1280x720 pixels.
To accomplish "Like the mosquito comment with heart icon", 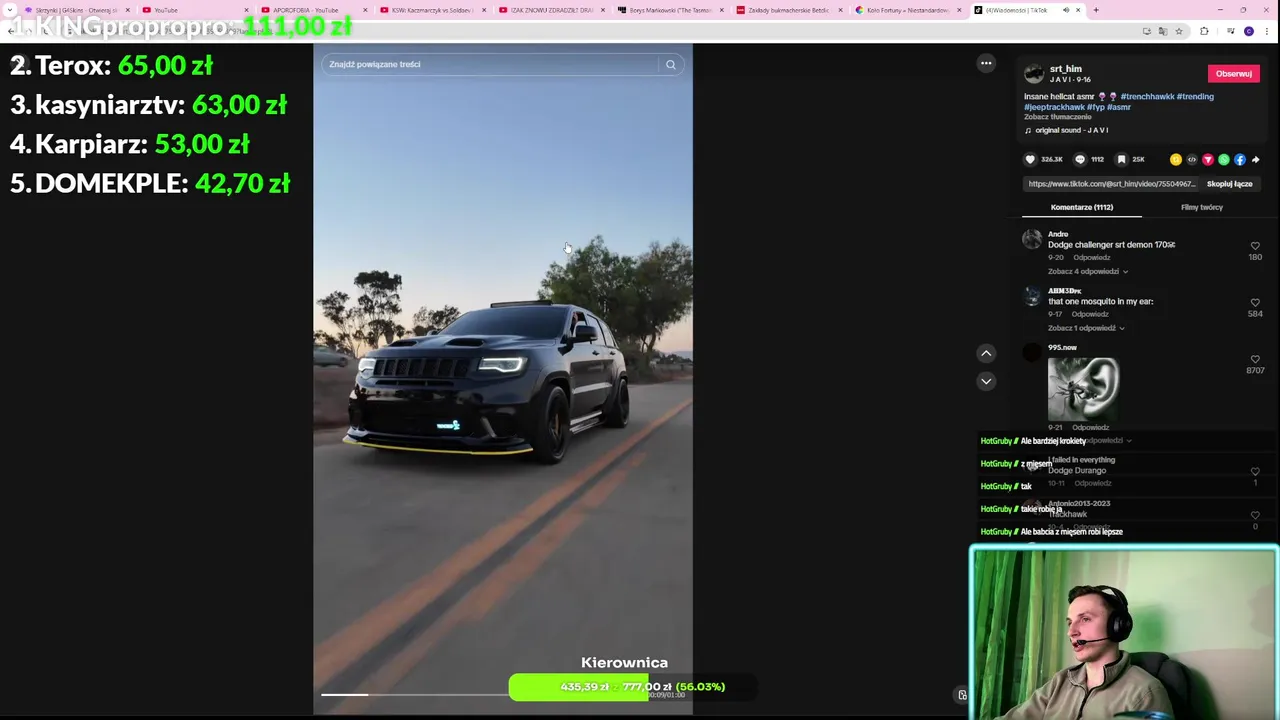I will pos(1255,303).
